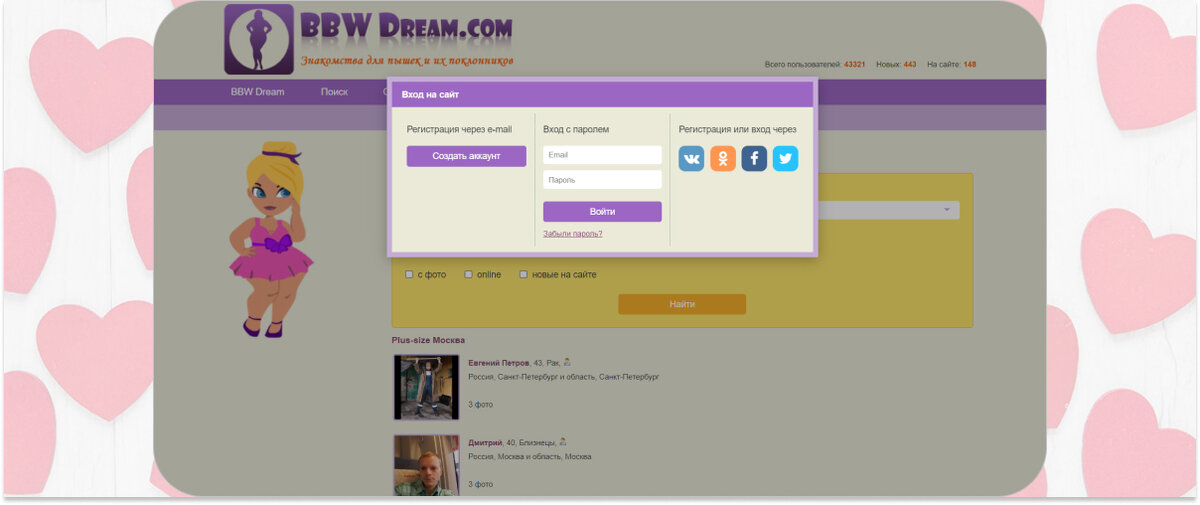Click gender icon beside Евгений Петров
The width and height of the screenshot is (1200, 505).
(567, 362)
